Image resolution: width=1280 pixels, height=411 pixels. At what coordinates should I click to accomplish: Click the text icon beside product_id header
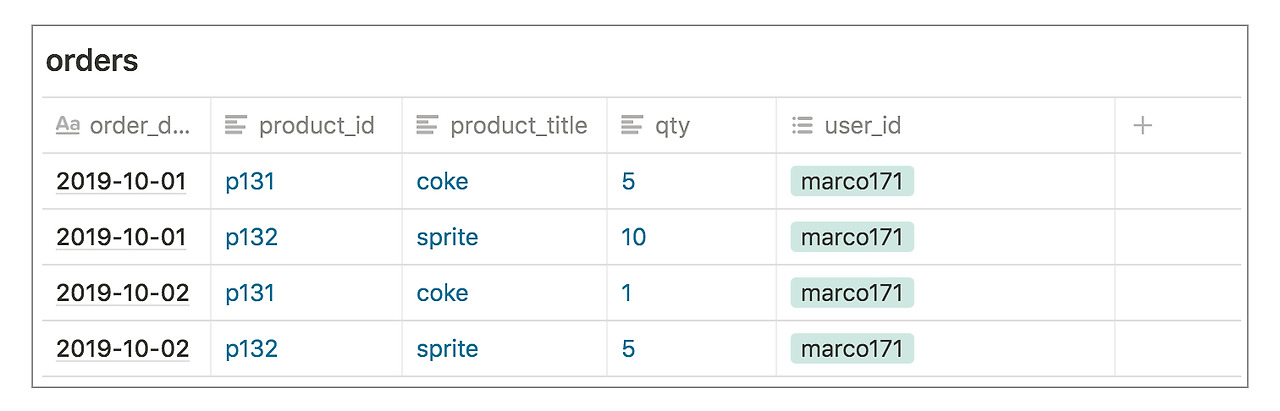coord(236,126)
